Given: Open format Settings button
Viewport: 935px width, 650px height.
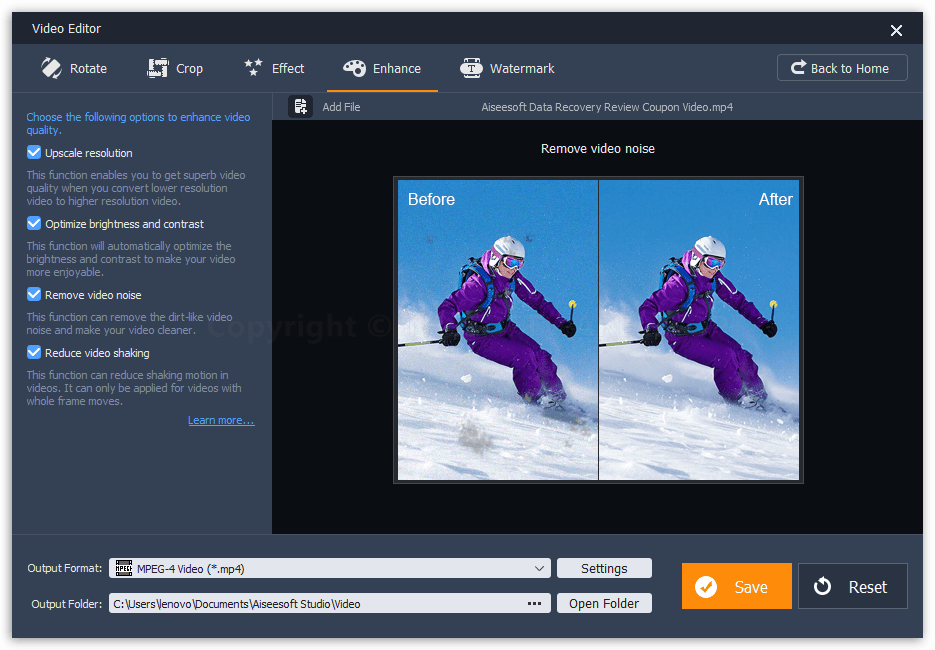Looking at the screenshot, I should pyautogui.click(x=604, y=568).
